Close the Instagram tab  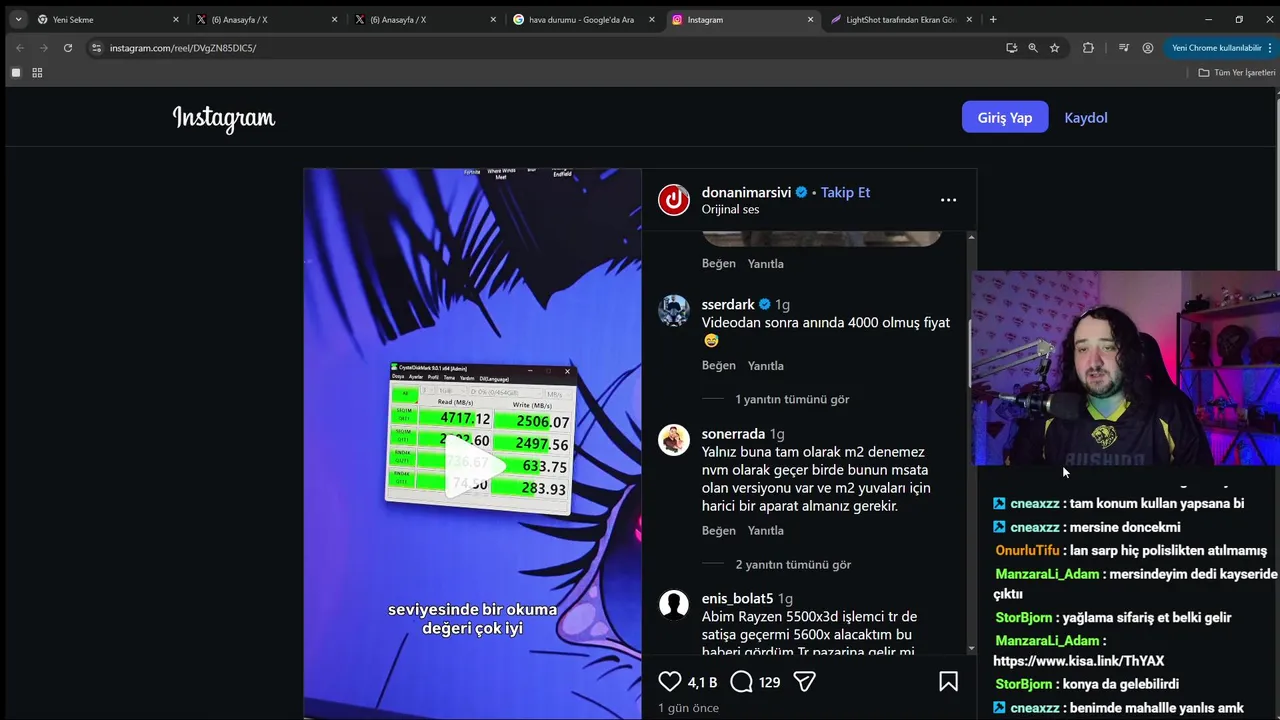coord(810,19)
